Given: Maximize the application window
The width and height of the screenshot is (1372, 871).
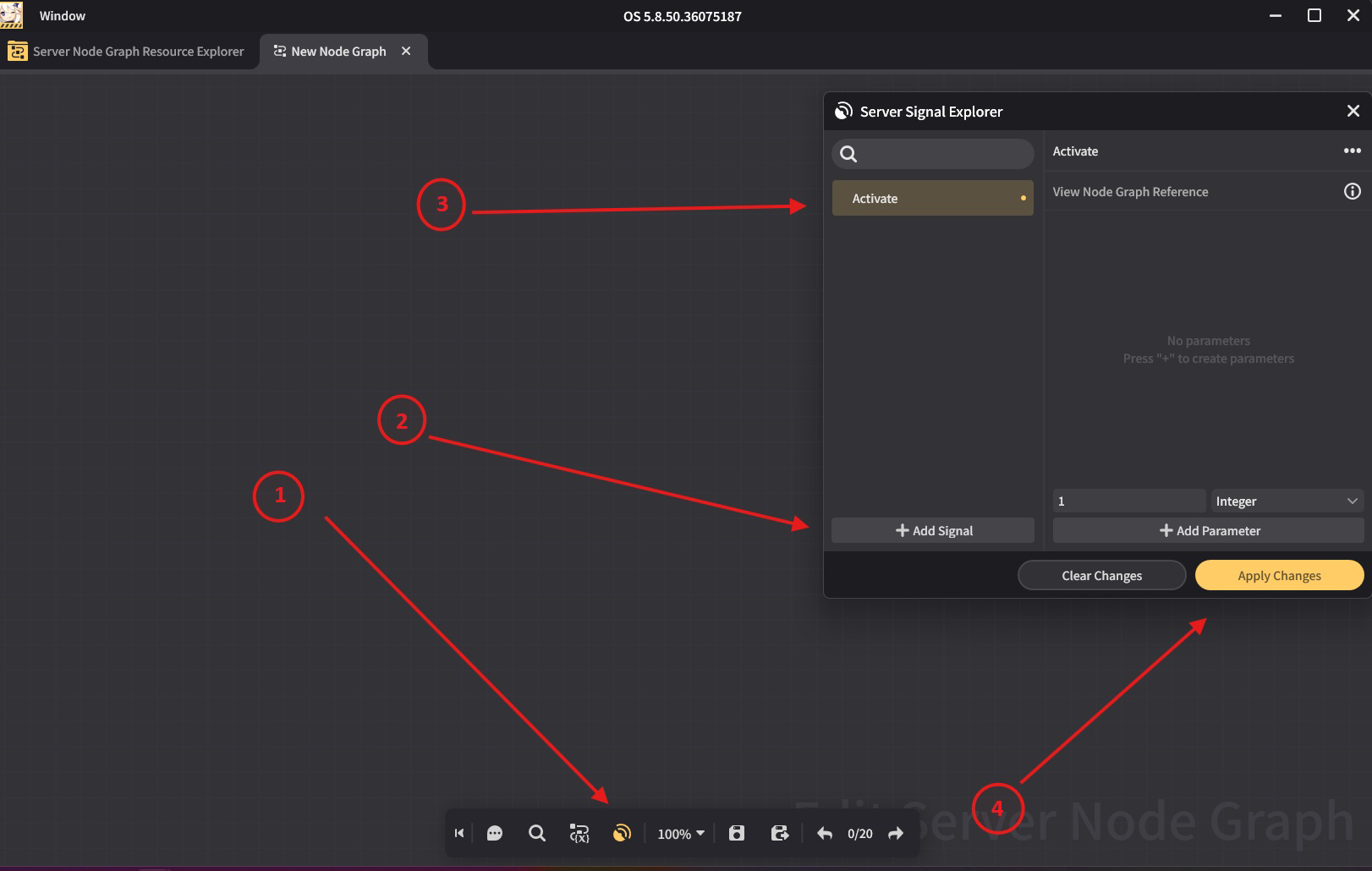Looking at the screenshot, I should click(x=1314, y=15).
